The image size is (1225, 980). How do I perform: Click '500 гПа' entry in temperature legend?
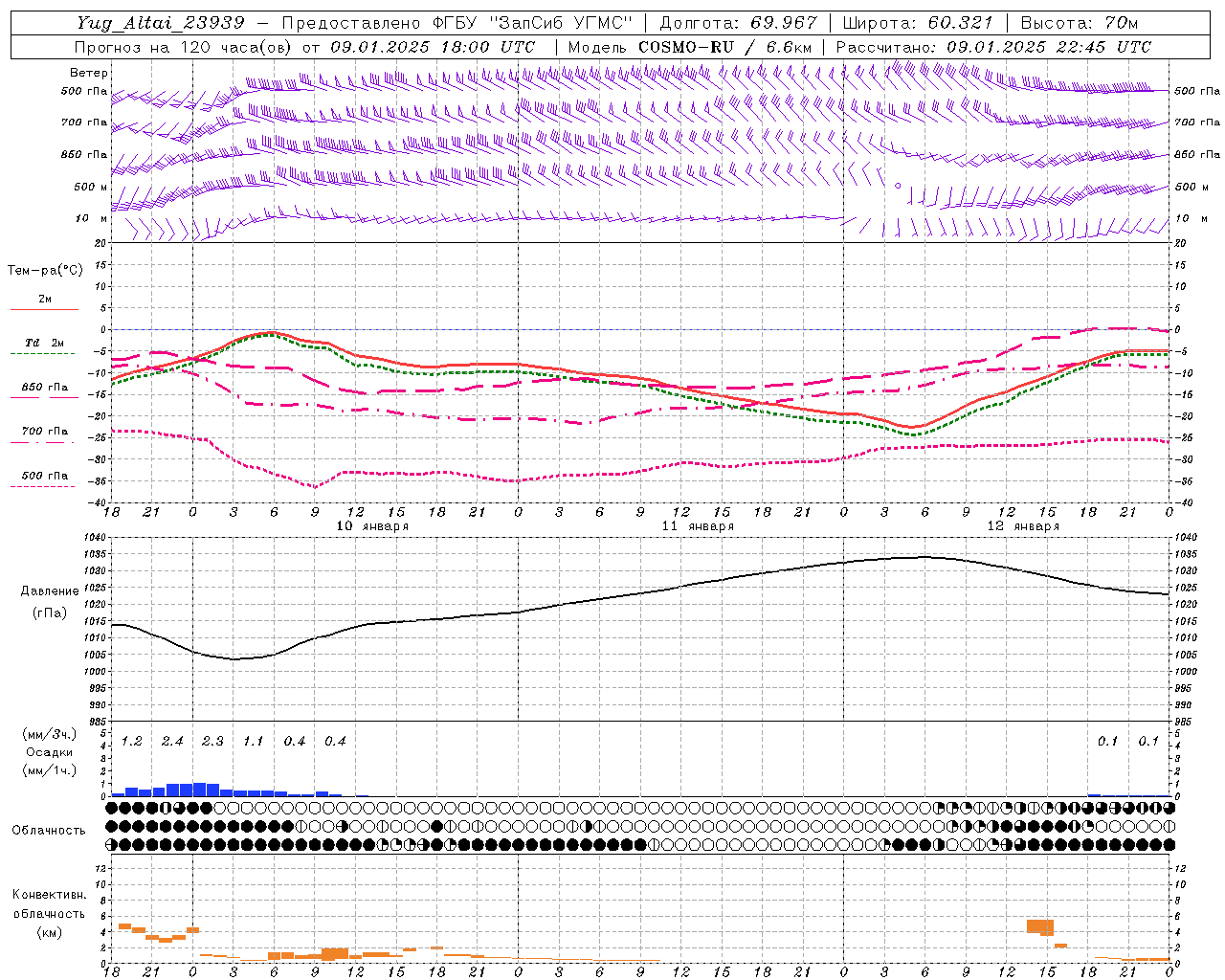click(44, 476)
